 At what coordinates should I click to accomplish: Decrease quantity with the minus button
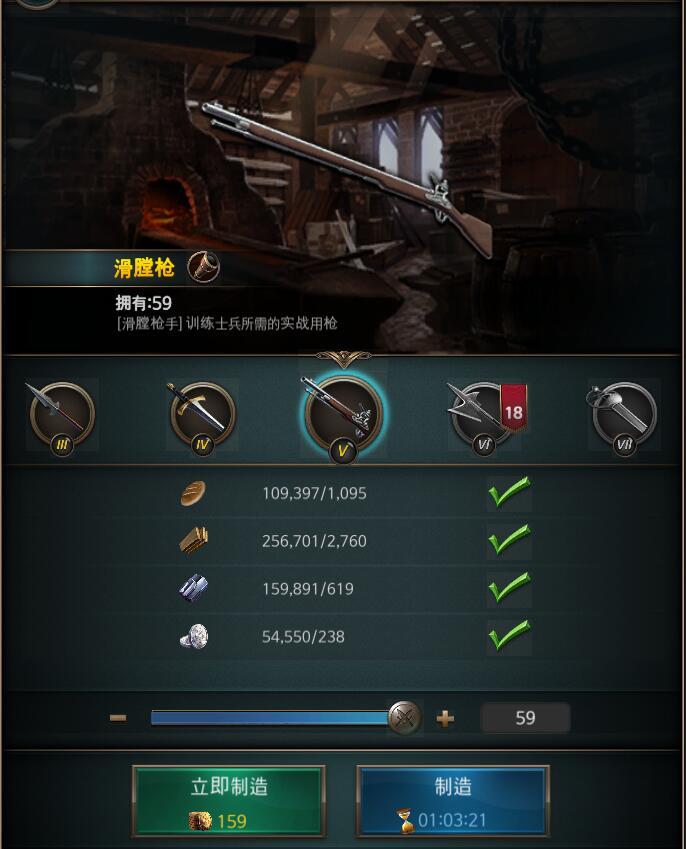(x=117, y=718)
